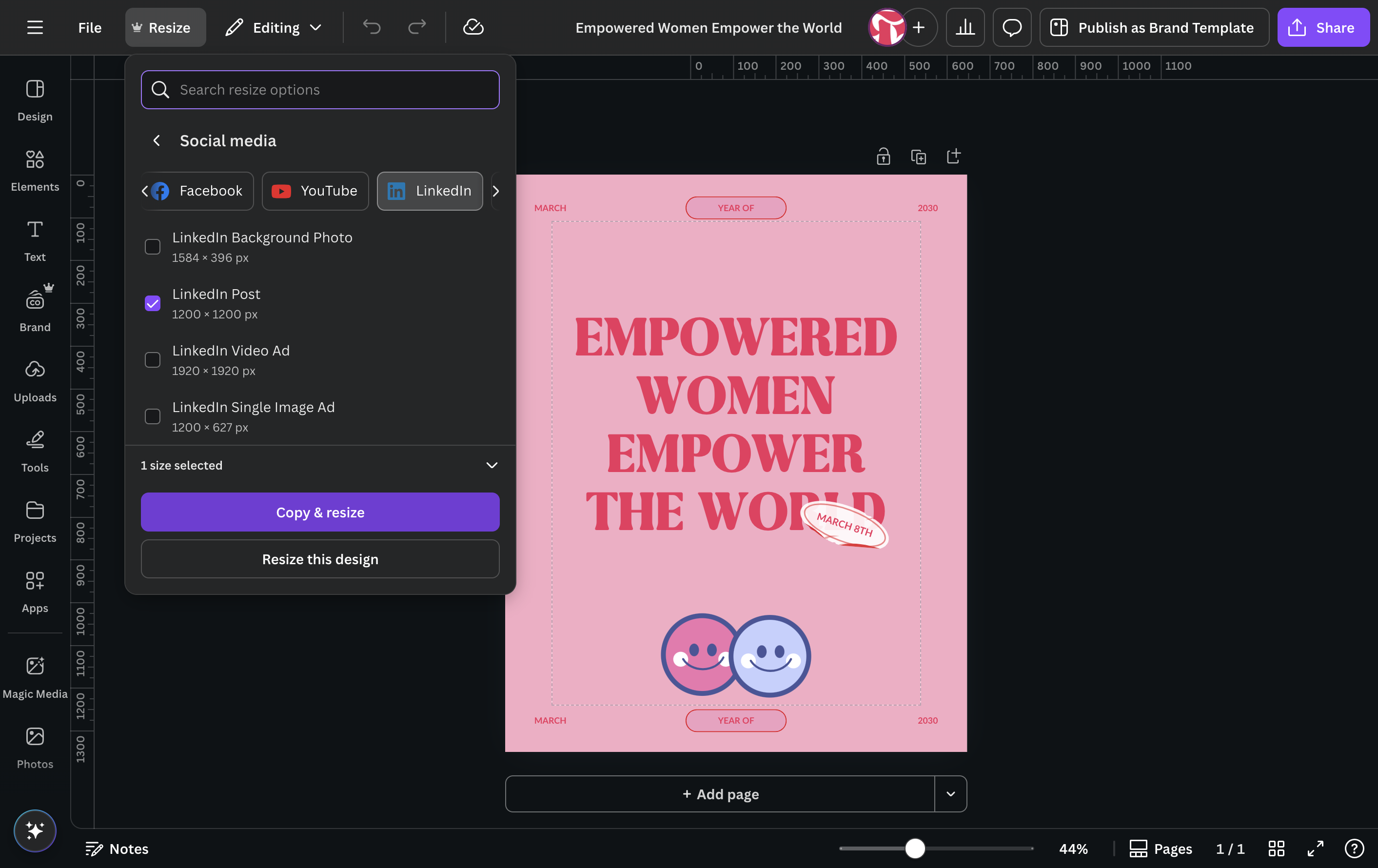Open the Apps panel

coord(35,592)
